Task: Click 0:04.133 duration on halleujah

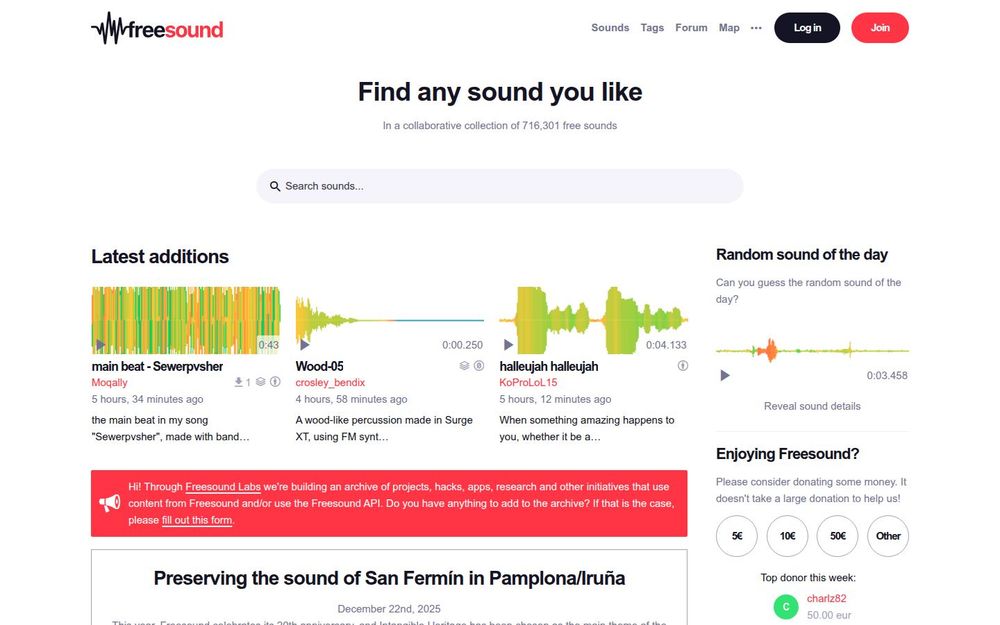Action: (666, 345)
